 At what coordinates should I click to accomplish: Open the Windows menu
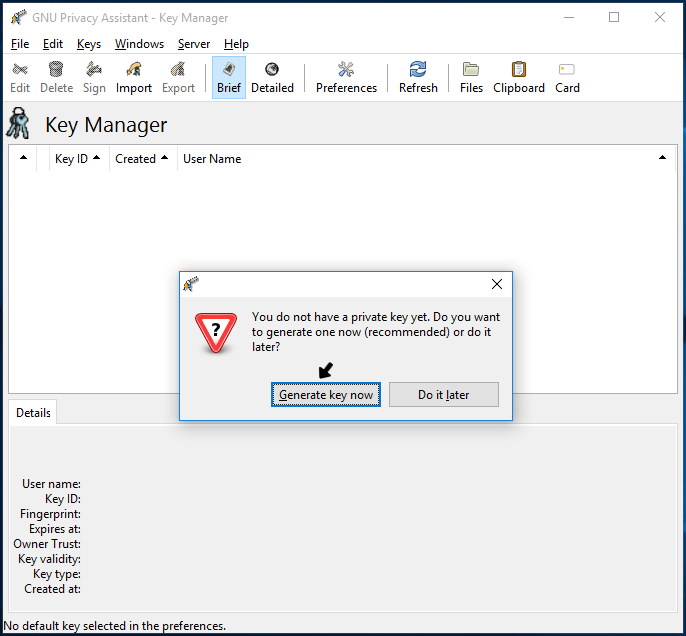pyautogui.click(x=139, y=44)
